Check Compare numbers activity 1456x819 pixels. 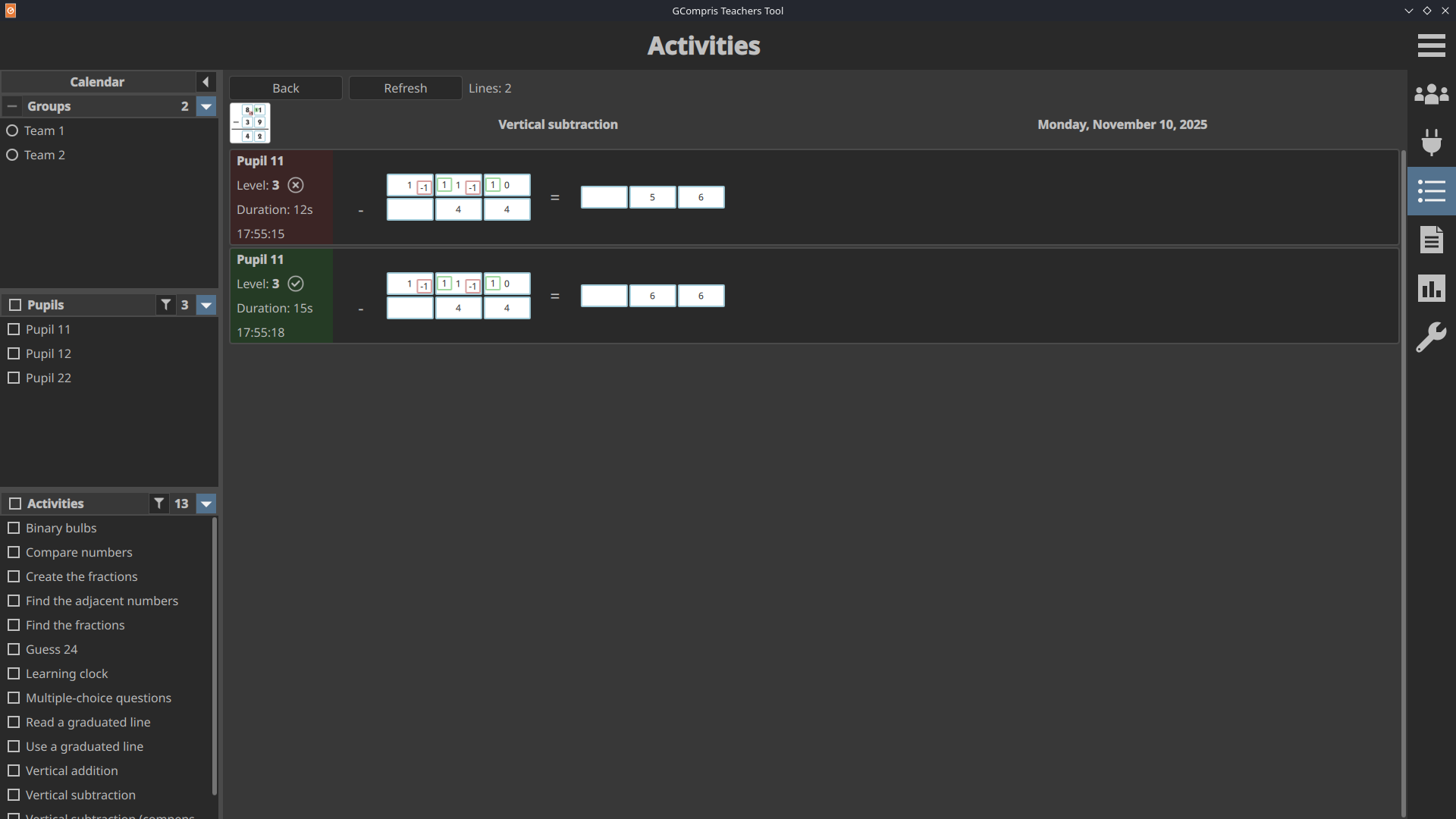(14, 552)
